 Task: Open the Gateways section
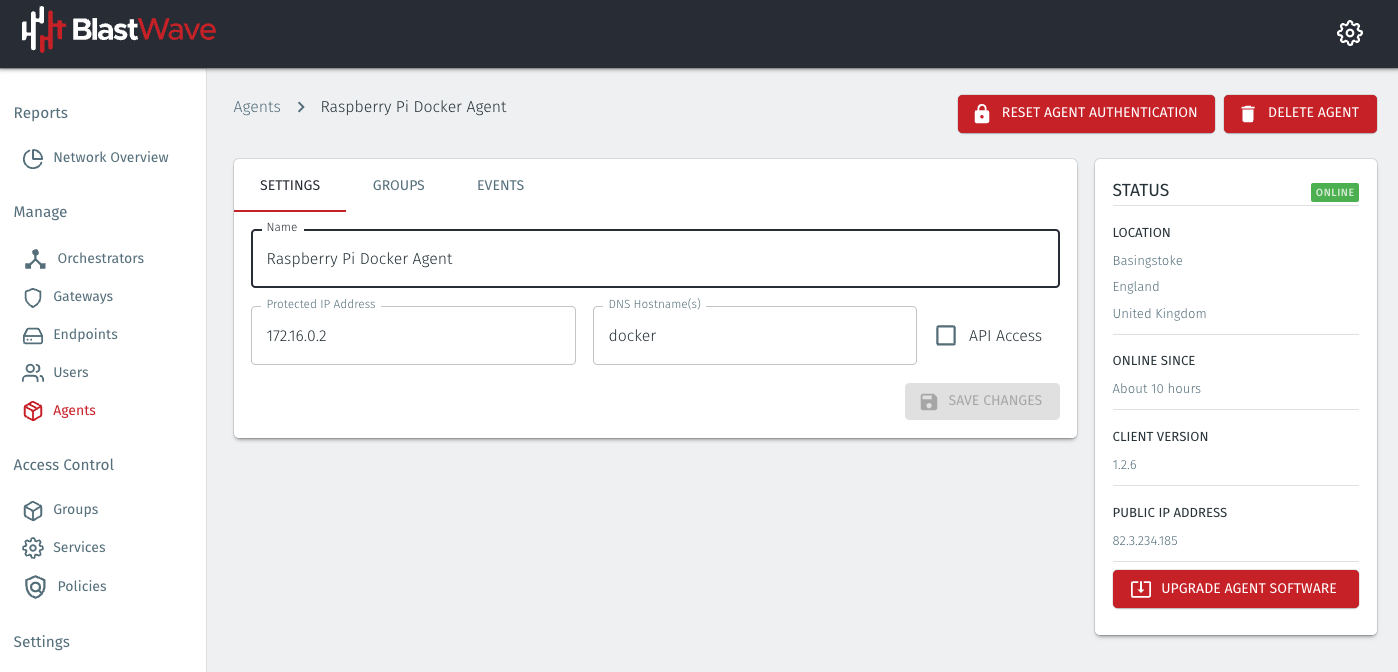[33, 296]
